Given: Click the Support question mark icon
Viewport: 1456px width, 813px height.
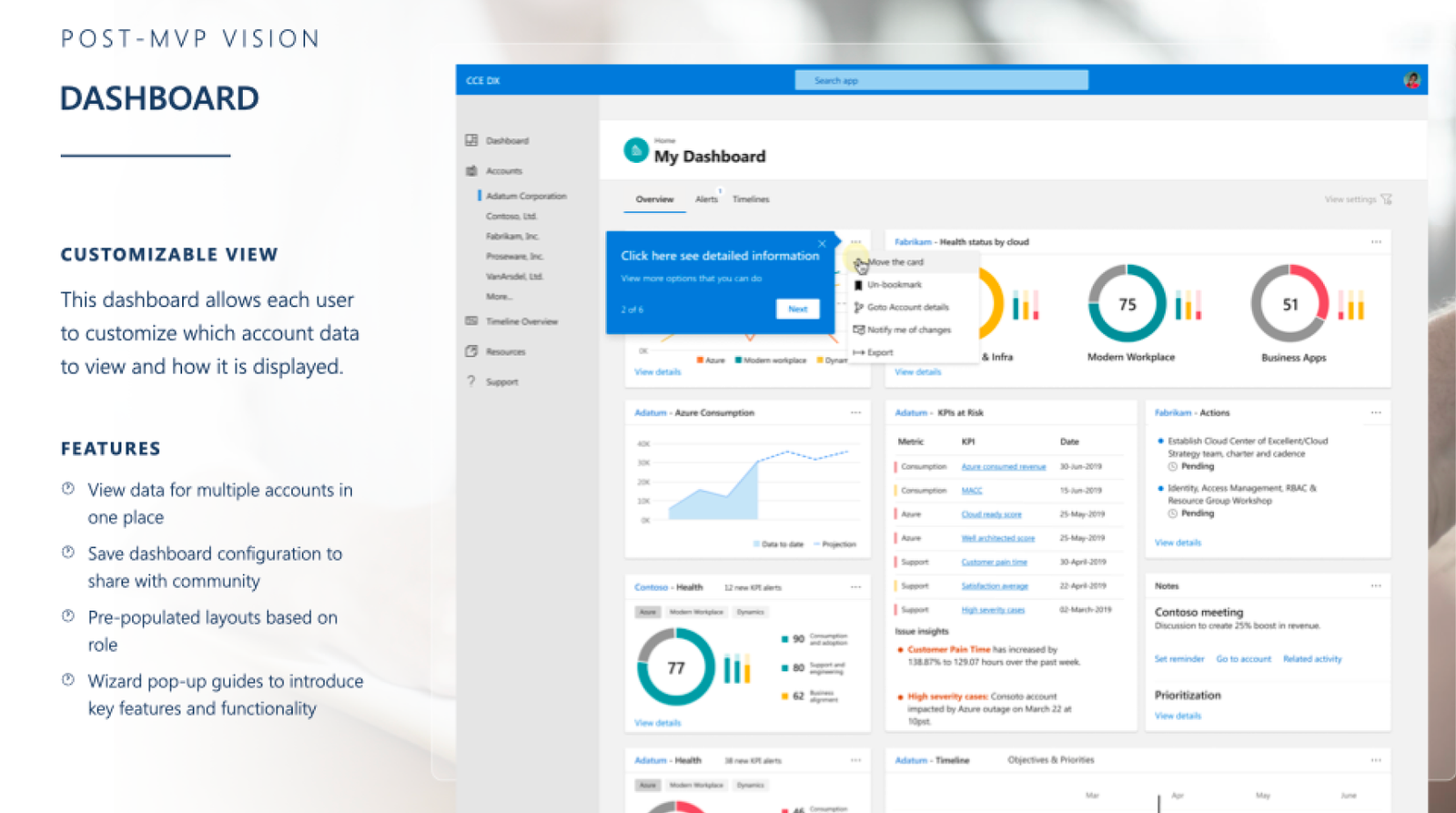Looking at the screenshot, I should pos(471,381).
